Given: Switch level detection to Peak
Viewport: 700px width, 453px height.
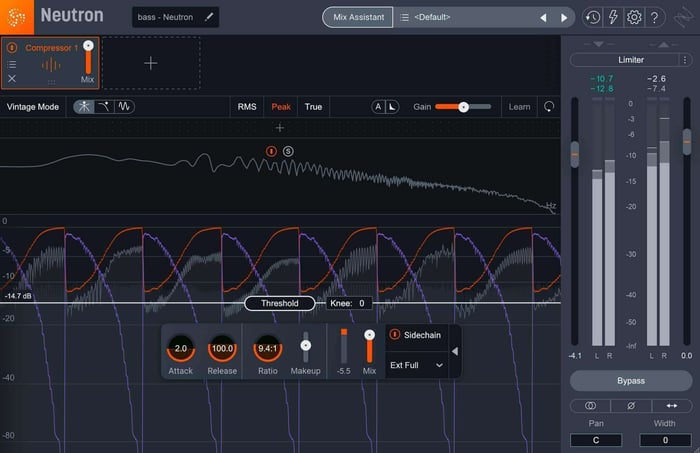Looking at the screenshot, I should coord(281,107).
